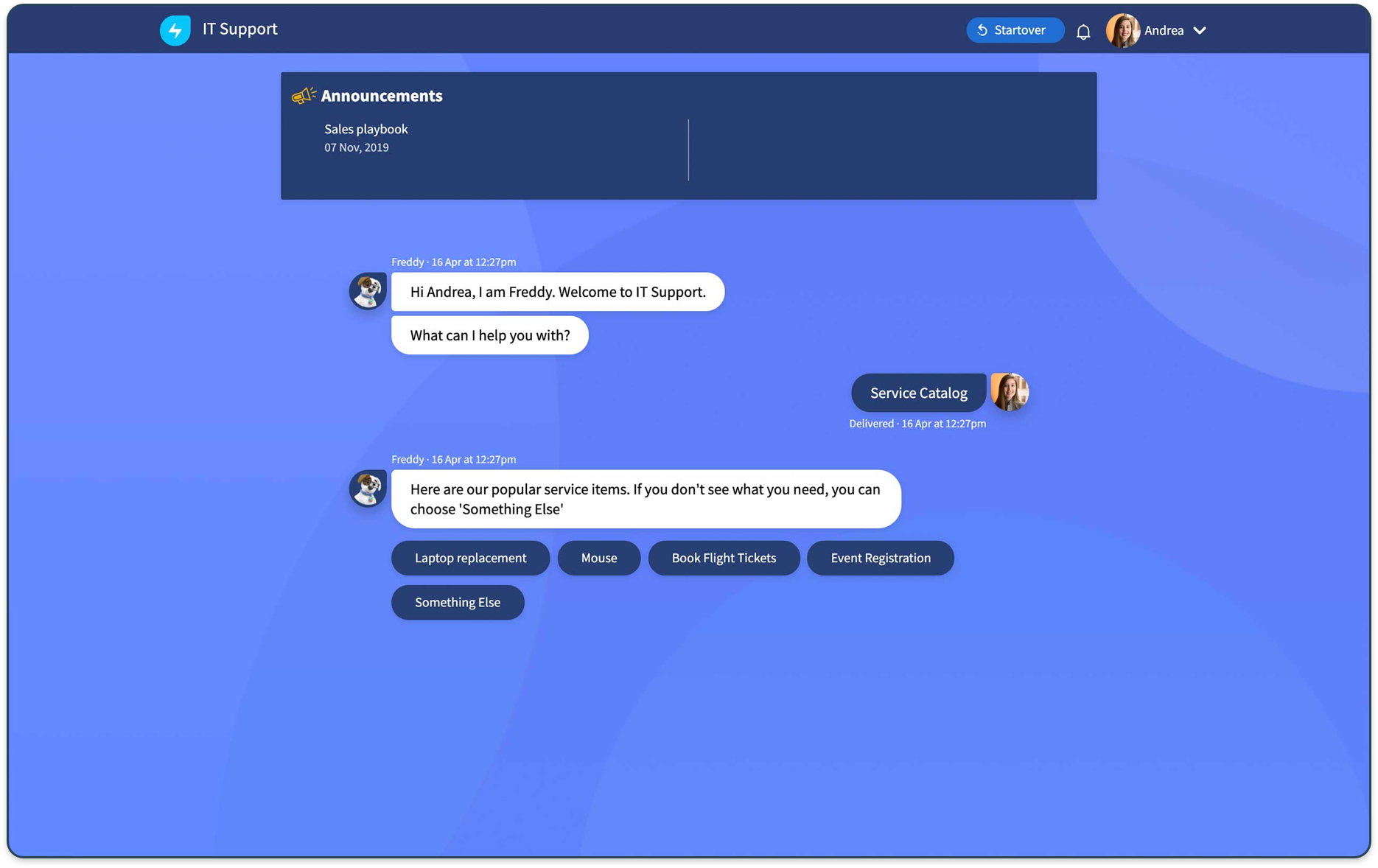The image size is (1378, 868).
Task: Select Laptop replacement service item
Action: point(470,558)
